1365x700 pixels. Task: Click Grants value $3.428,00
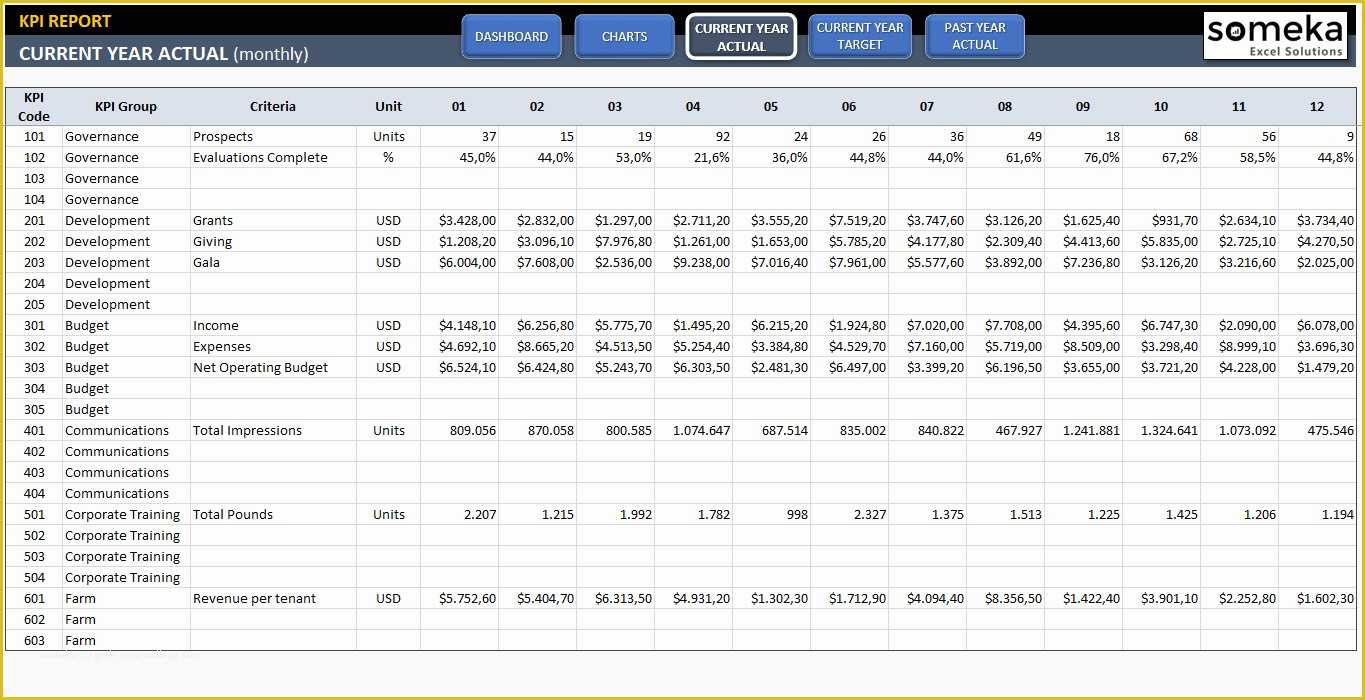coord(459,220)
